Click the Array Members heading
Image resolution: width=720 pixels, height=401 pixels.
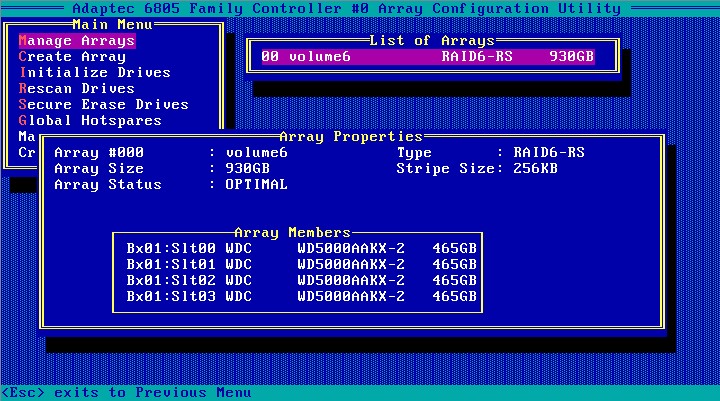pyautogui.click(x=292, y=232)
